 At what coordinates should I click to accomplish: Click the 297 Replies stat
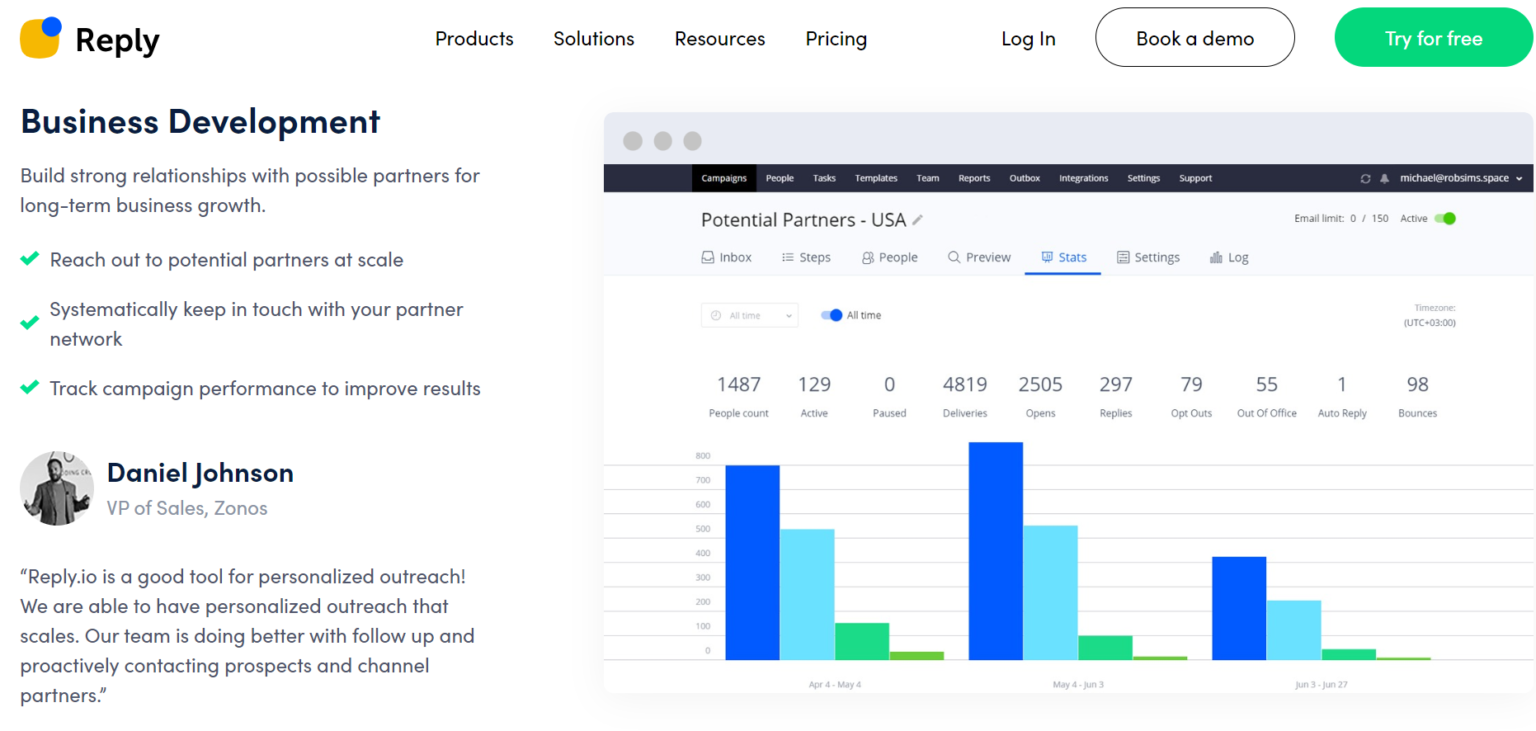1116,396
